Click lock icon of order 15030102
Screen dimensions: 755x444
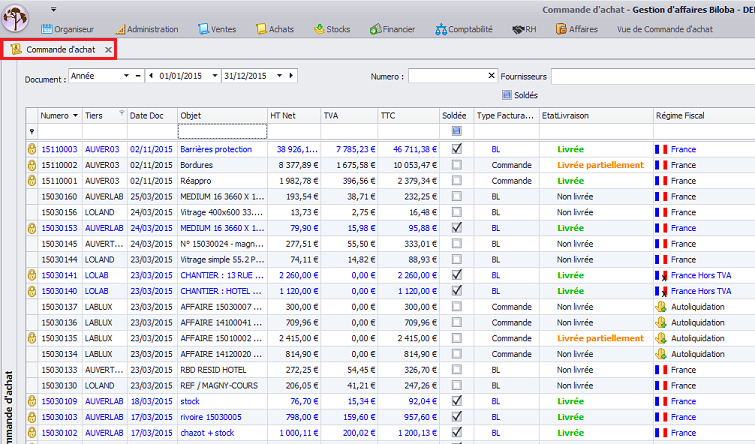[32, 433]
